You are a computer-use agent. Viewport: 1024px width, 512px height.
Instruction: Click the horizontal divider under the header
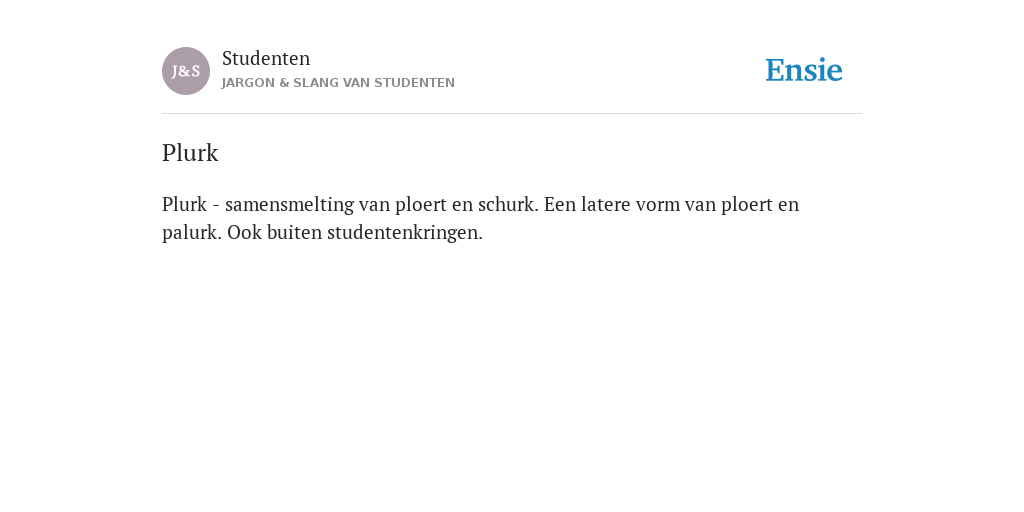pyautogui.click(x=512, y=114)
